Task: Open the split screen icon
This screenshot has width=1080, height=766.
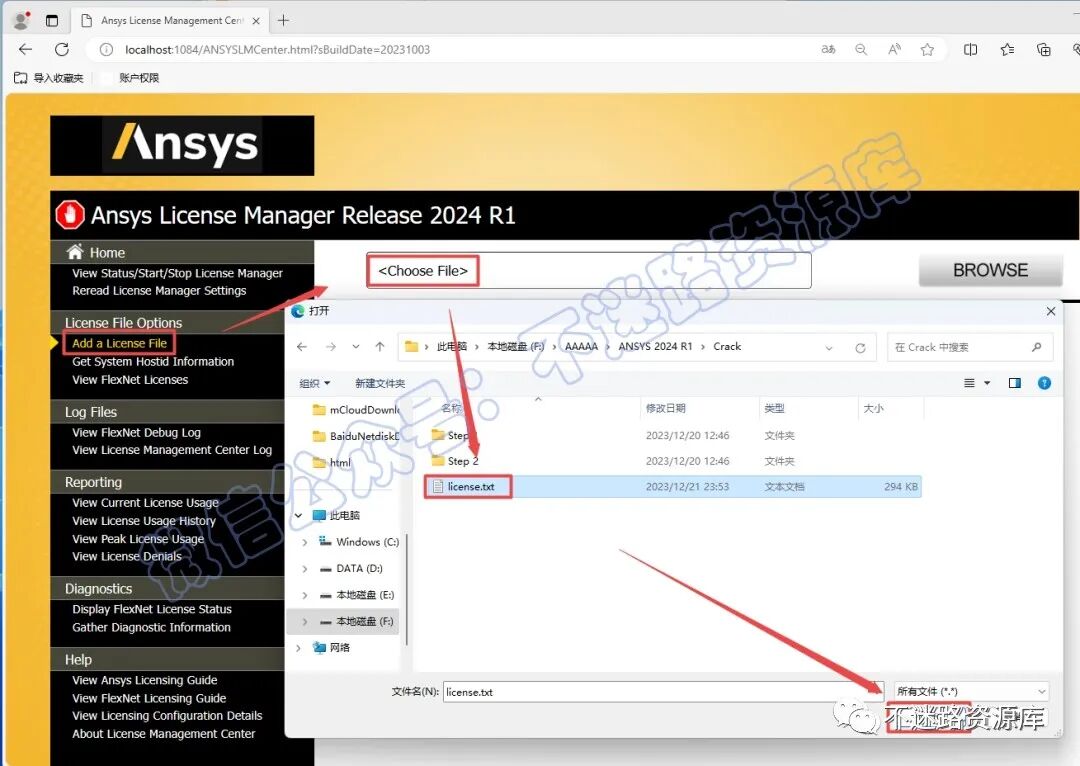Action: pos(970,50)
